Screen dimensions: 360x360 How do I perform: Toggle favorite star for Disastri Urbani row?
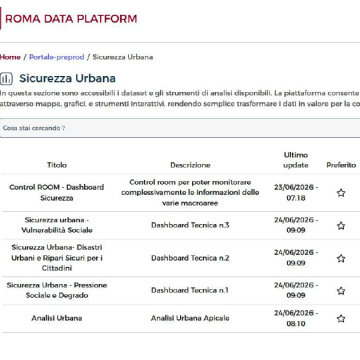tap(341, 258)
